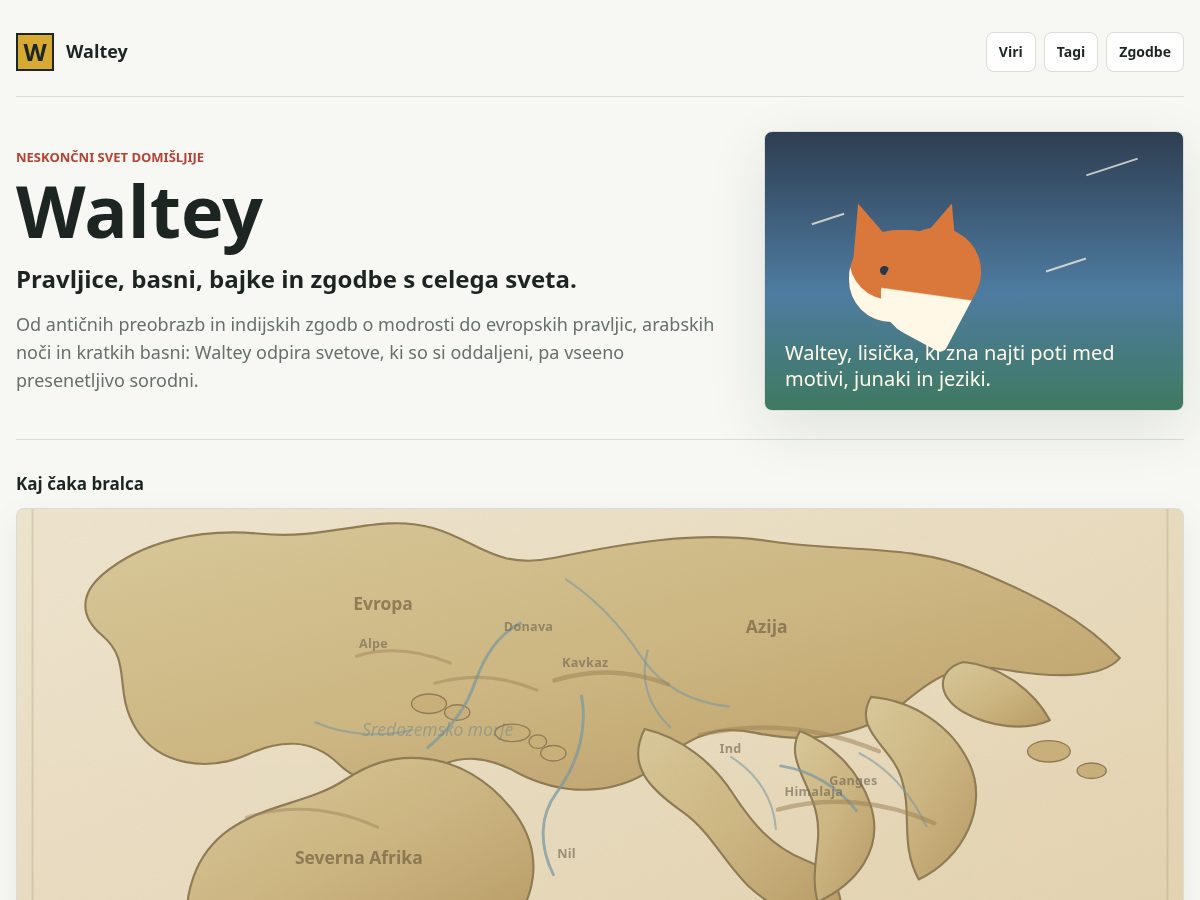Open the Tagi navigation button
Screen dimensions: 1200x900
1071,52
